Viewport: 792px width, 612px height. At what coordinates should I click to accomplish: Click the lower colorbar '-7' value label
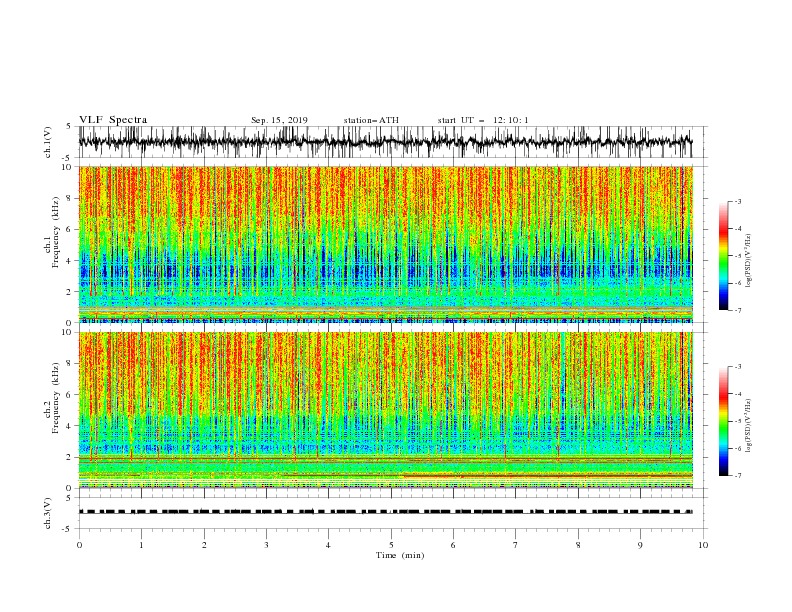click(738, 476)
